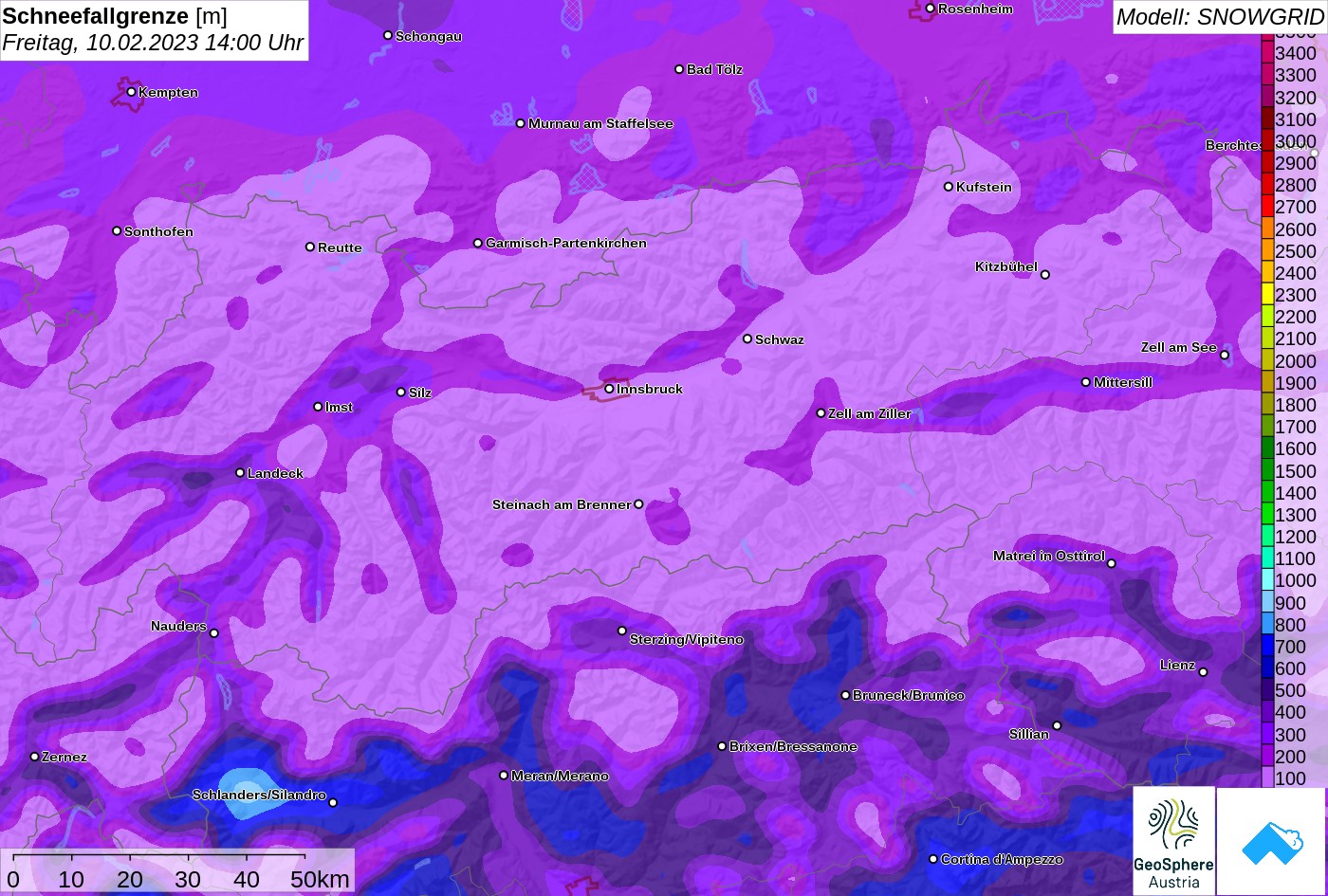This screenshot has width=1328, height=896.
Task: Click the Zell am Ziller marker dot
Action: [x=821, y=413]
